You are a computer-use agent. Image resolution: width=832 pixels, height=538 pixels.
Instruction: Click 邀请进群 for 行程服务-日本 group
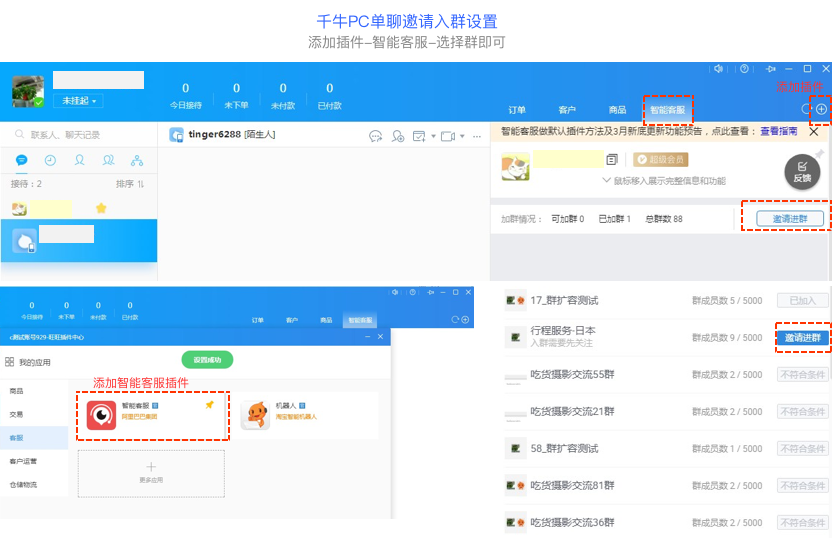803,337
